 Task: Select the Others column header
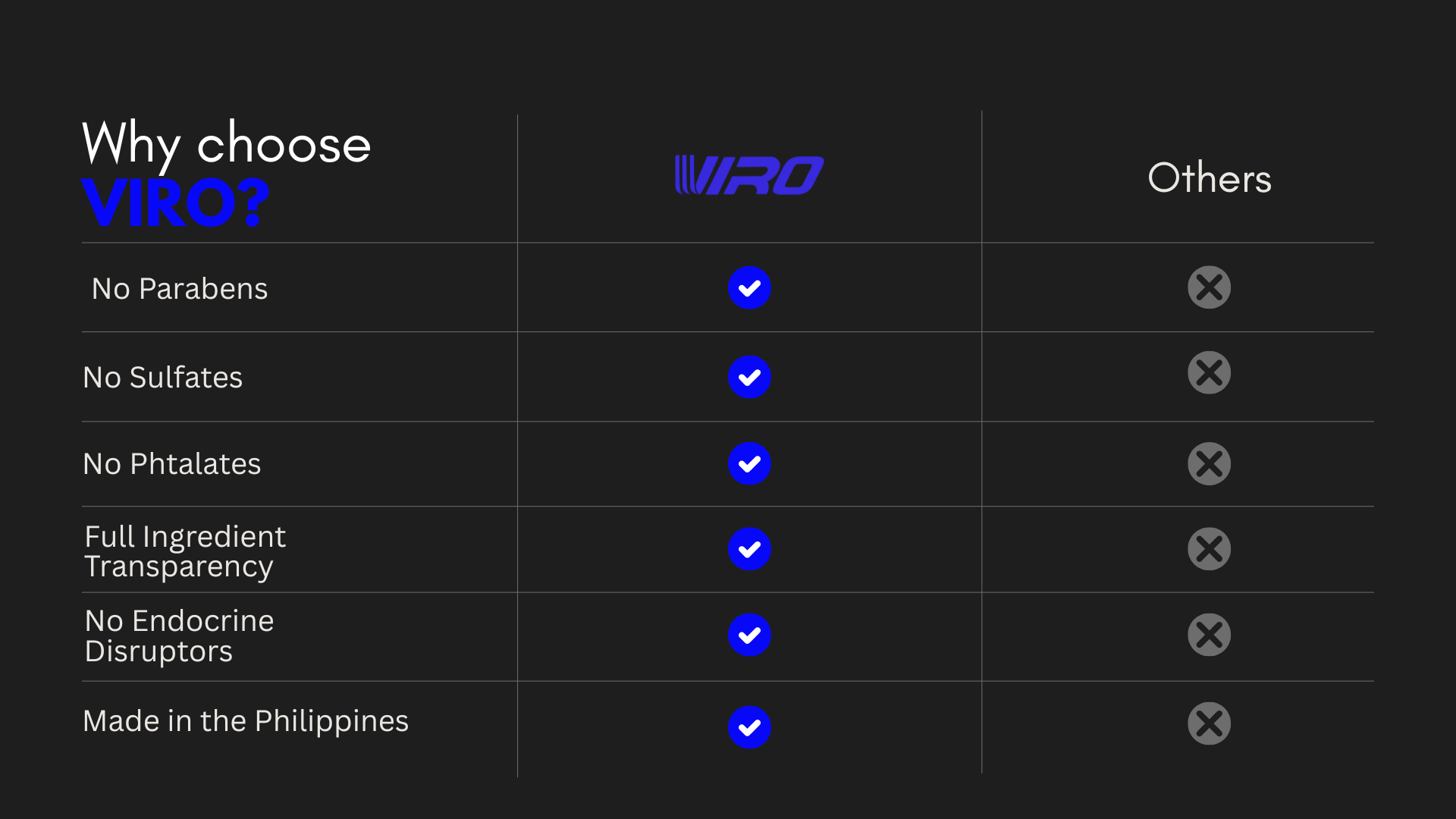click(1209, 178)
